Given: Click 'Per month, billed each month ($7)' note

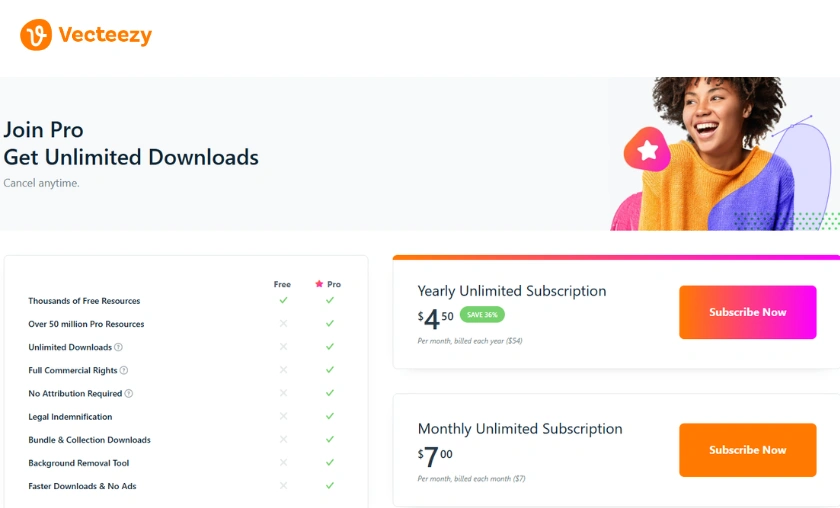Looking at the screenshot, I should pos(471,479).
